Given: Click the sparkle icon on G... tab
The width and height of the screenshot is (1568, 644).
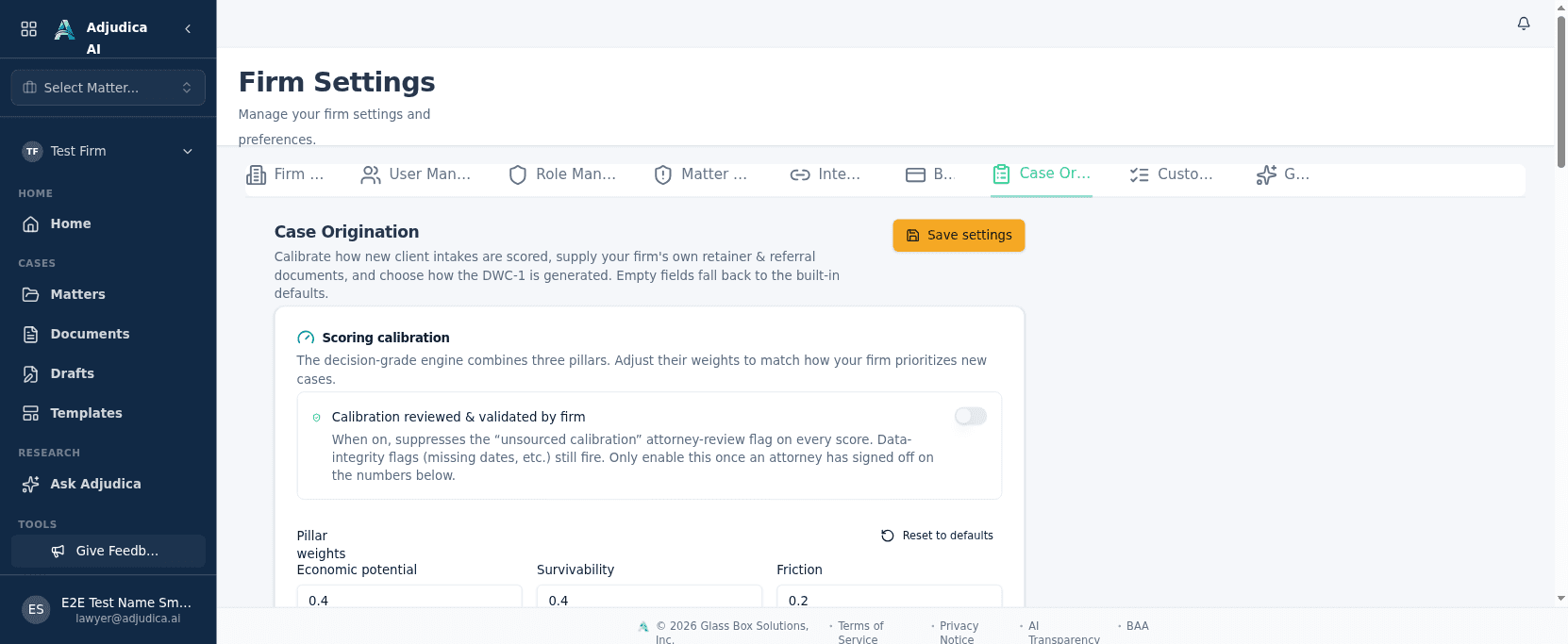Looking at the screenshot, I should [1266, 174].
